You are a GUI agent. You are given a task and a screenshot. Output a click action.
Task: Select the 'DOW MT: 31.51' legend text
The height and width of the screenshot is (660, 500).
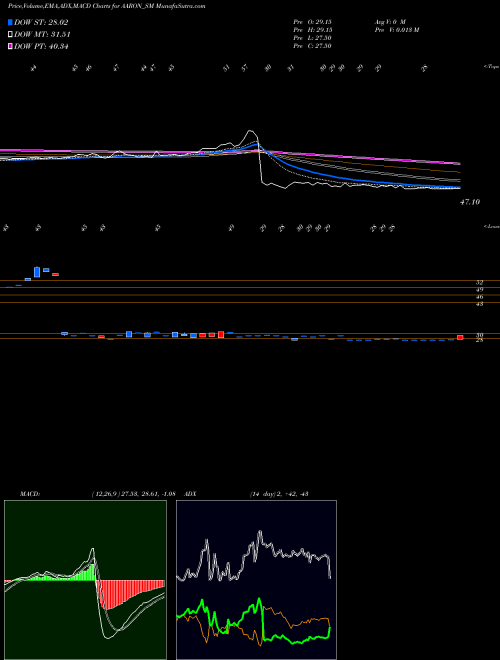click(x=42, y=35)
